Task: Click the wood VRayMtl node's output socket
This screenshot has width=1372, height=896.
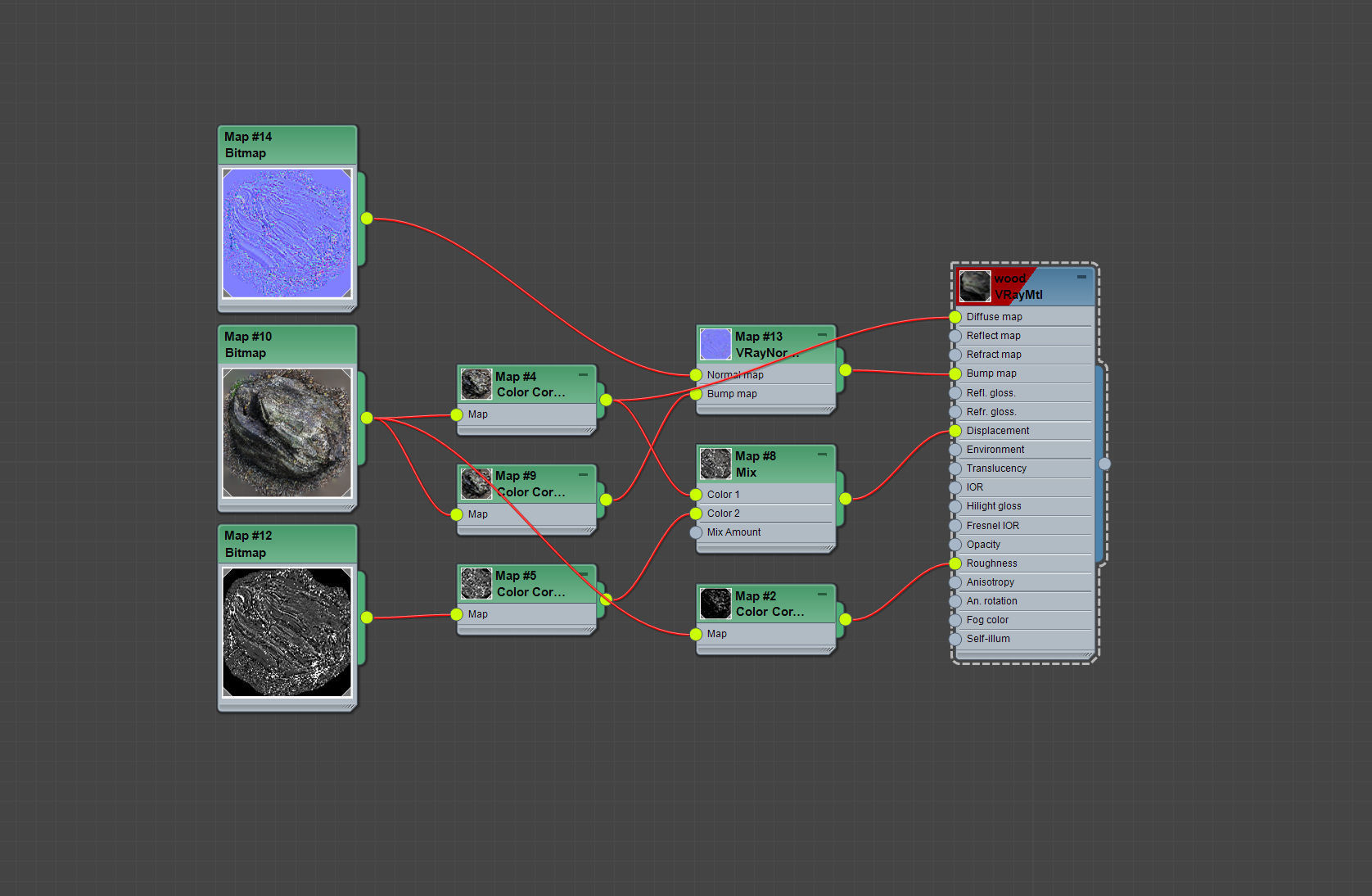Action: pyautogui.click(x=1104, y=464)
